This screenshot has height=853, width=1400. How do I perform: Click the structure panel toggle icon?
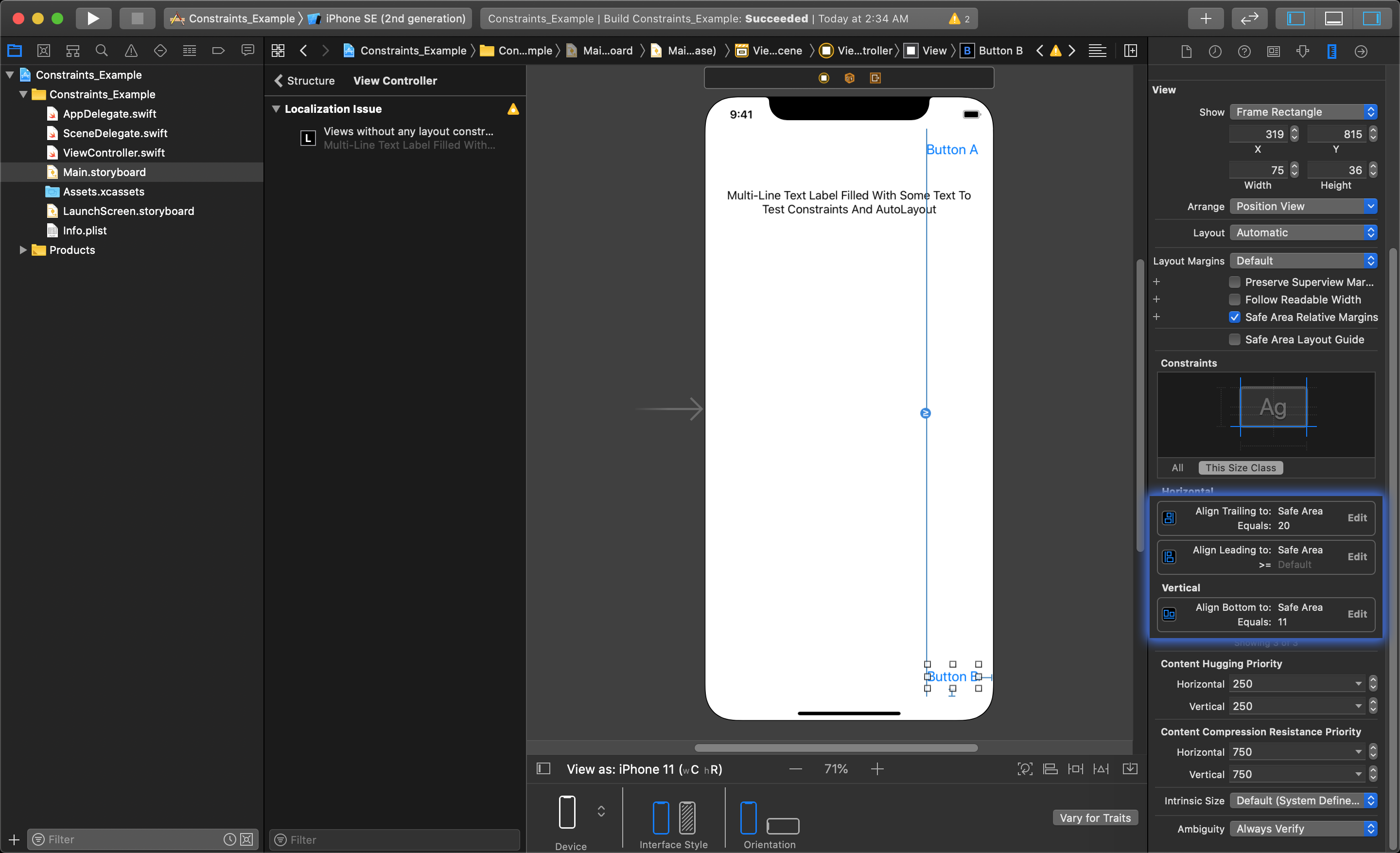click(278, 81)
